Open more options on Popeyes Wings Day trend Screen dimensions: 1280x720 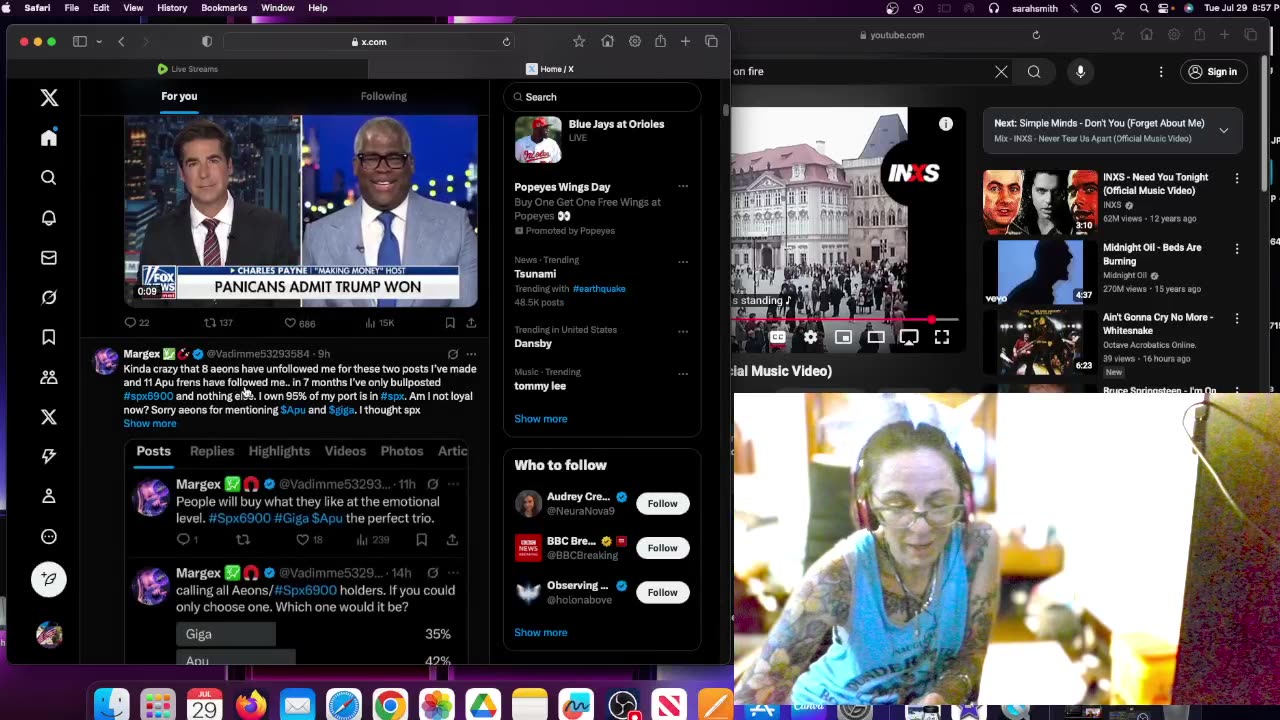683,187
